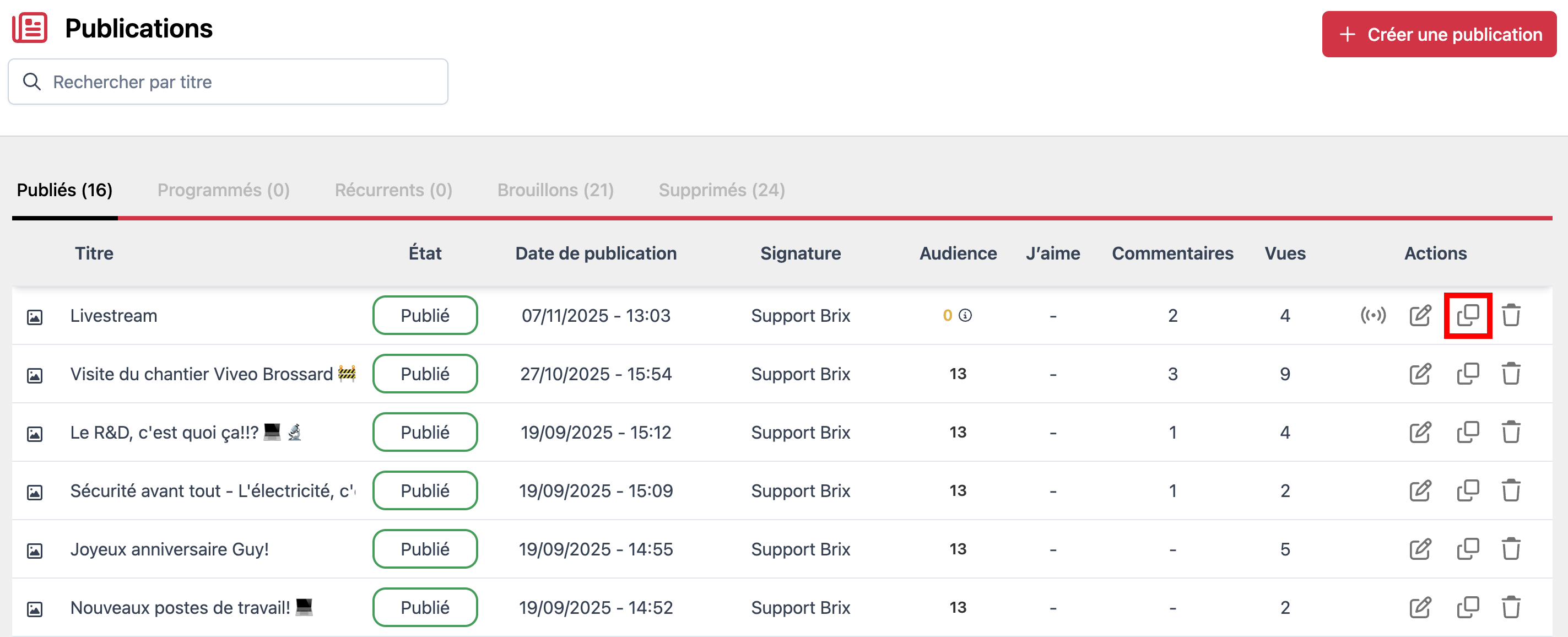Click the Commentaires column header
Image resolution: width=1568 pixels, height=637 pixels.
1172,253
